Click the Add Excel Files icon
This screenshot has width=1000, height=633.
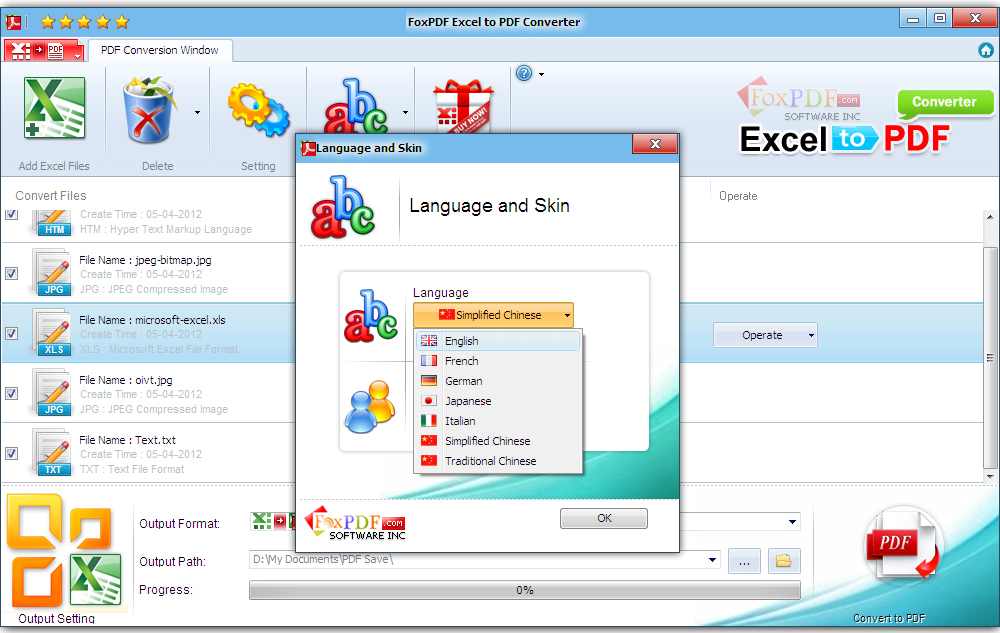pos(54,108)
